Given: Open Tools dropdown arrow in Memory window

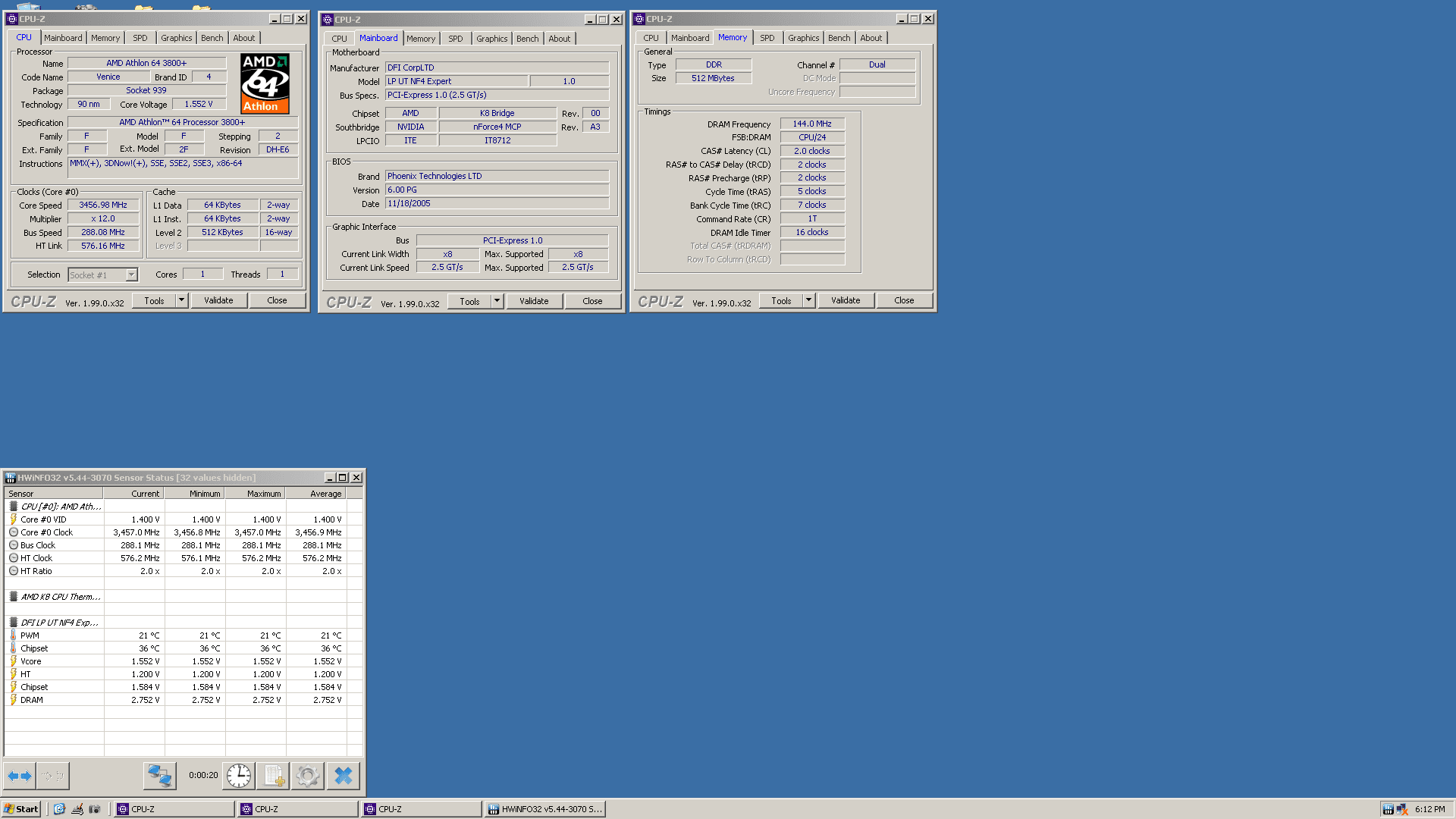Looking at the screenshot, I should click(x=808, y=300).
